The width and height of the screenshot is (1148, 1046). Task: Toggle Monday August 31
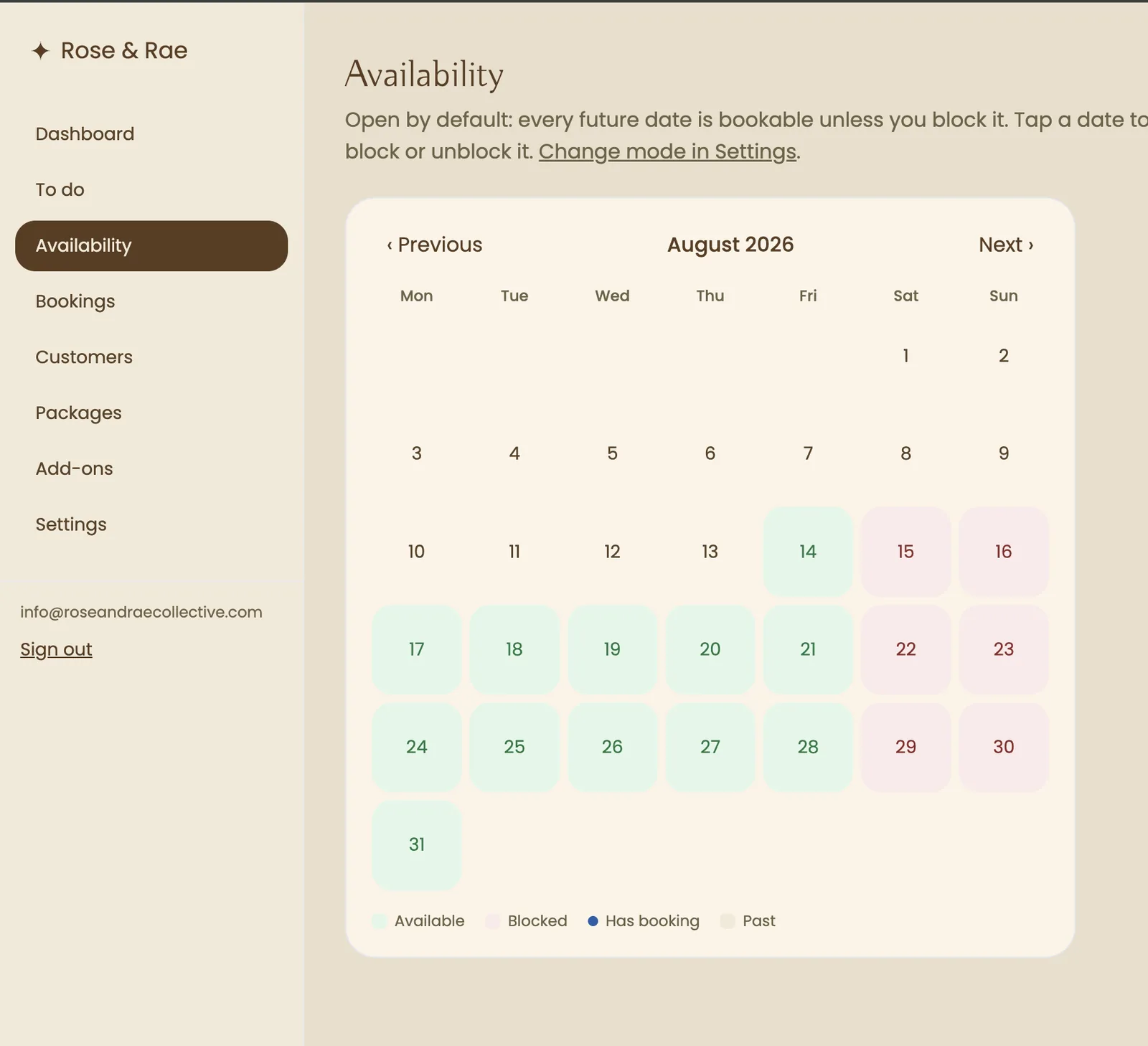(417, 845)
